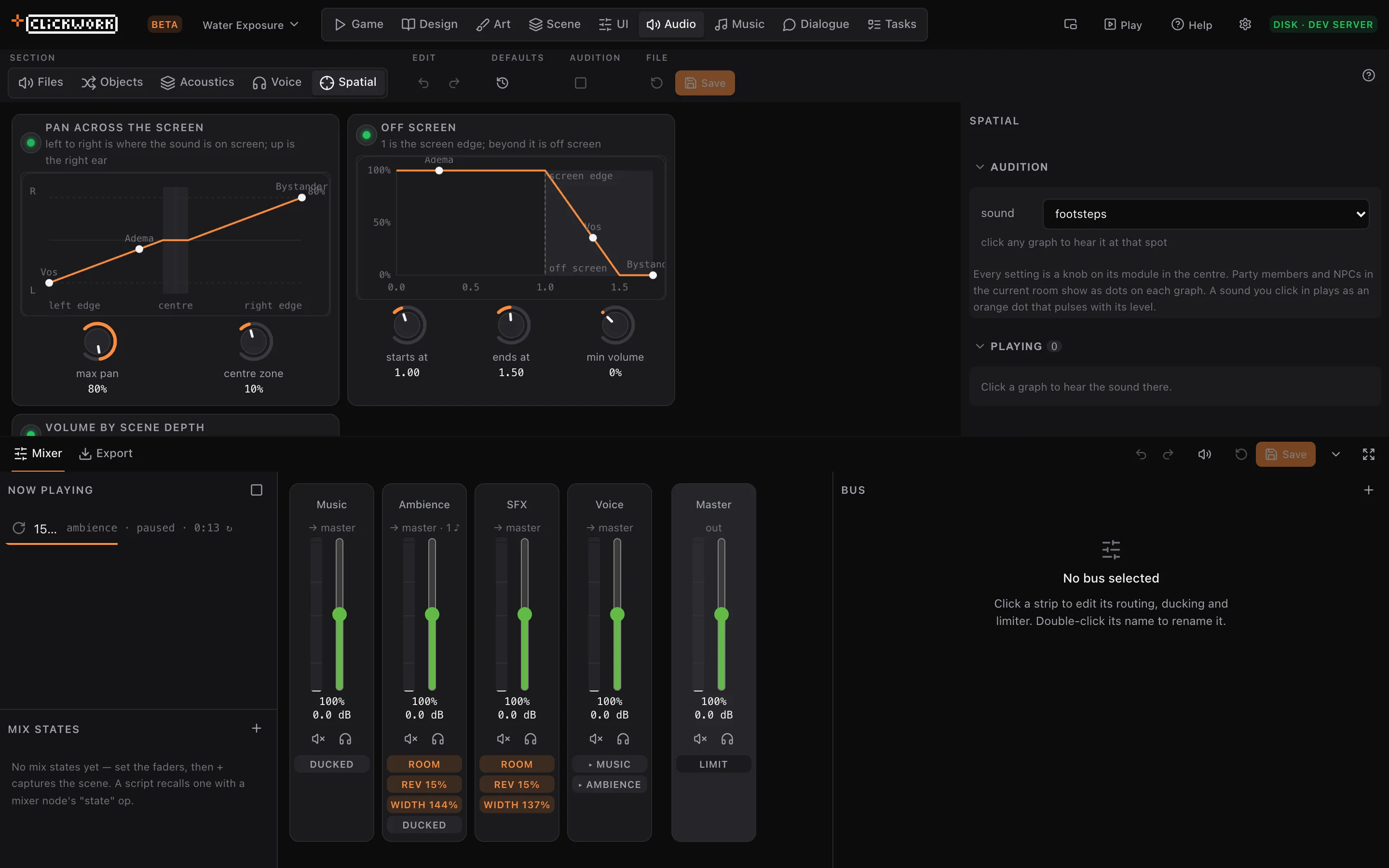
Task: Toggle the Audition checkbox in the toolbar
Action: tap(581, 83)
